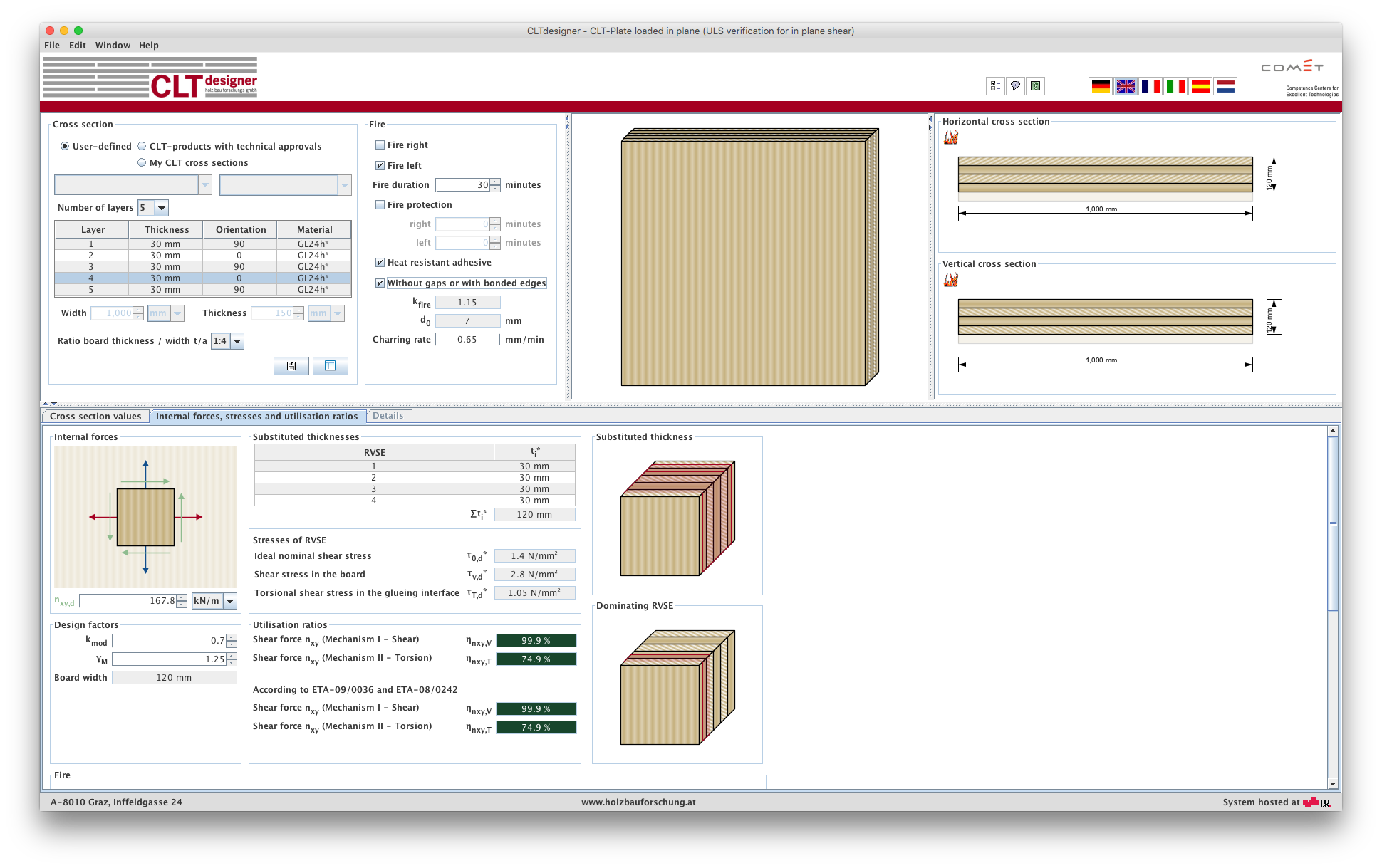Click the green help question mark icon
Screen dimensions: 1382x868
tap(1036, 86)
